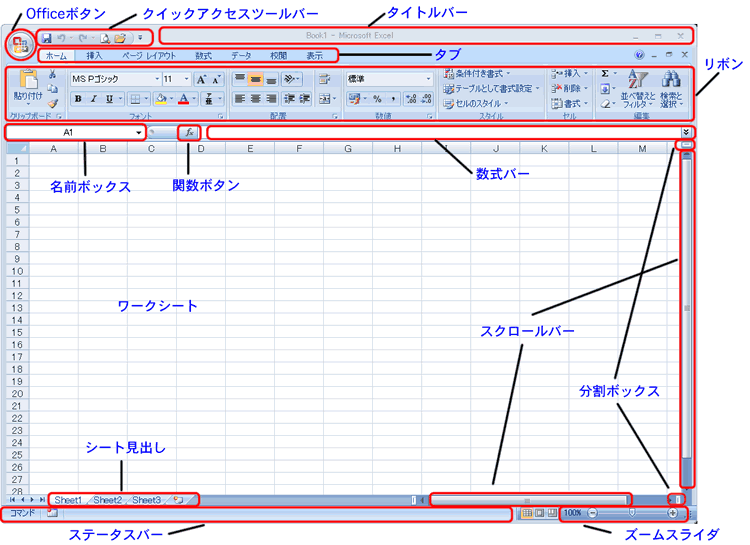The height and width of the screenshot is (545, 750).
Task: Click the Increase Decimal icon
Action: [x=411, y=99]
